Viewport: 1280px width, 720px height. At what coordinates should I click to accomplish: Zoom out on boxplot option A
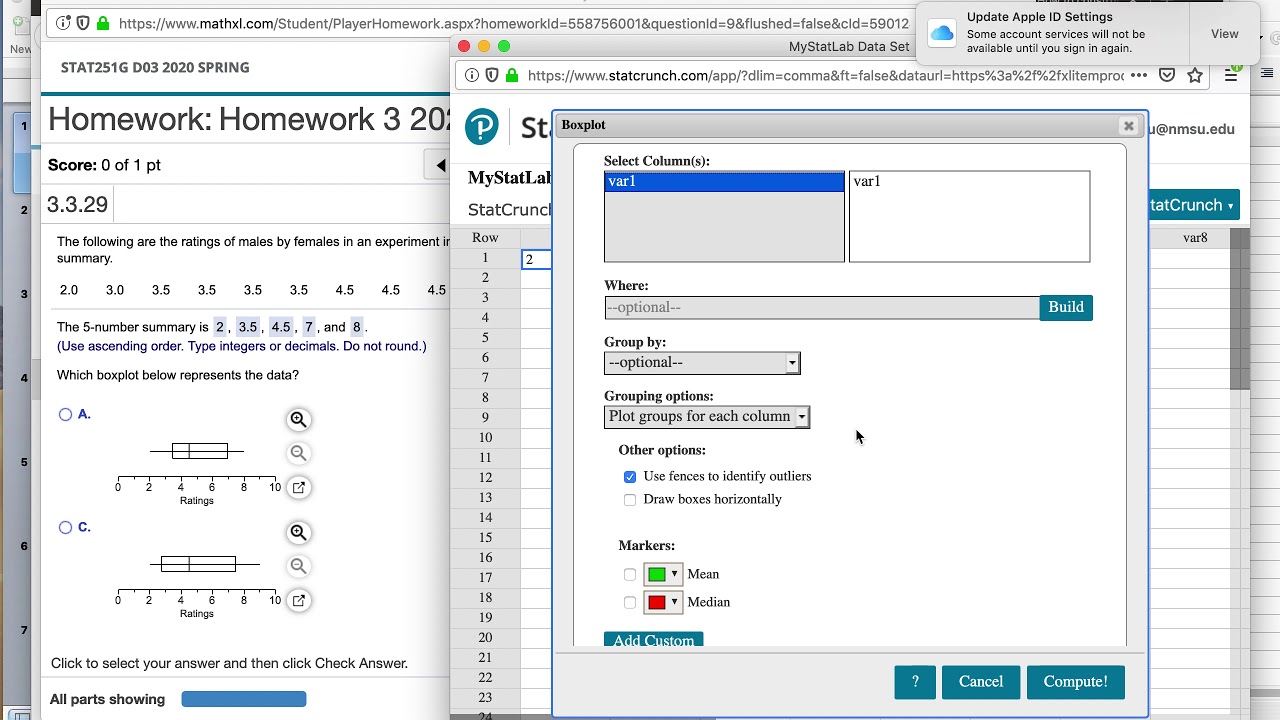pos(298,453)
